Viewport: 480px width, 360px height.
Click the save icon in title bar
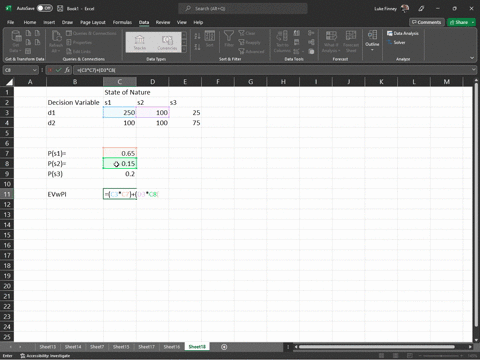[x=60, y=9]
